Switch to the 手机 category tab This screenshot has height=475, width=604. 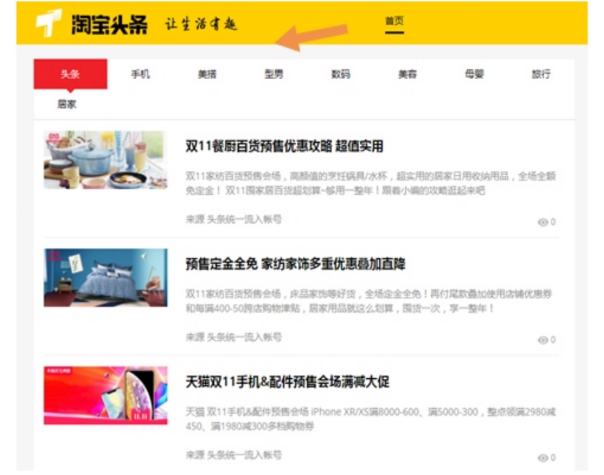(140, 74)
